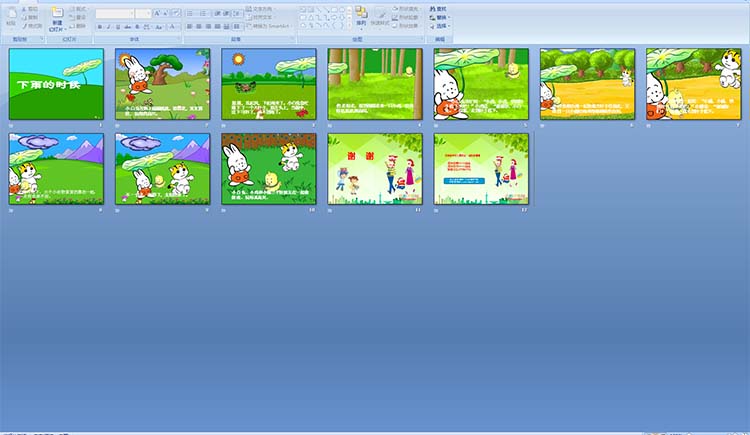Click the Columns icon in paragraph group
This screenshot has width=750, height=435.
(237, 27)
